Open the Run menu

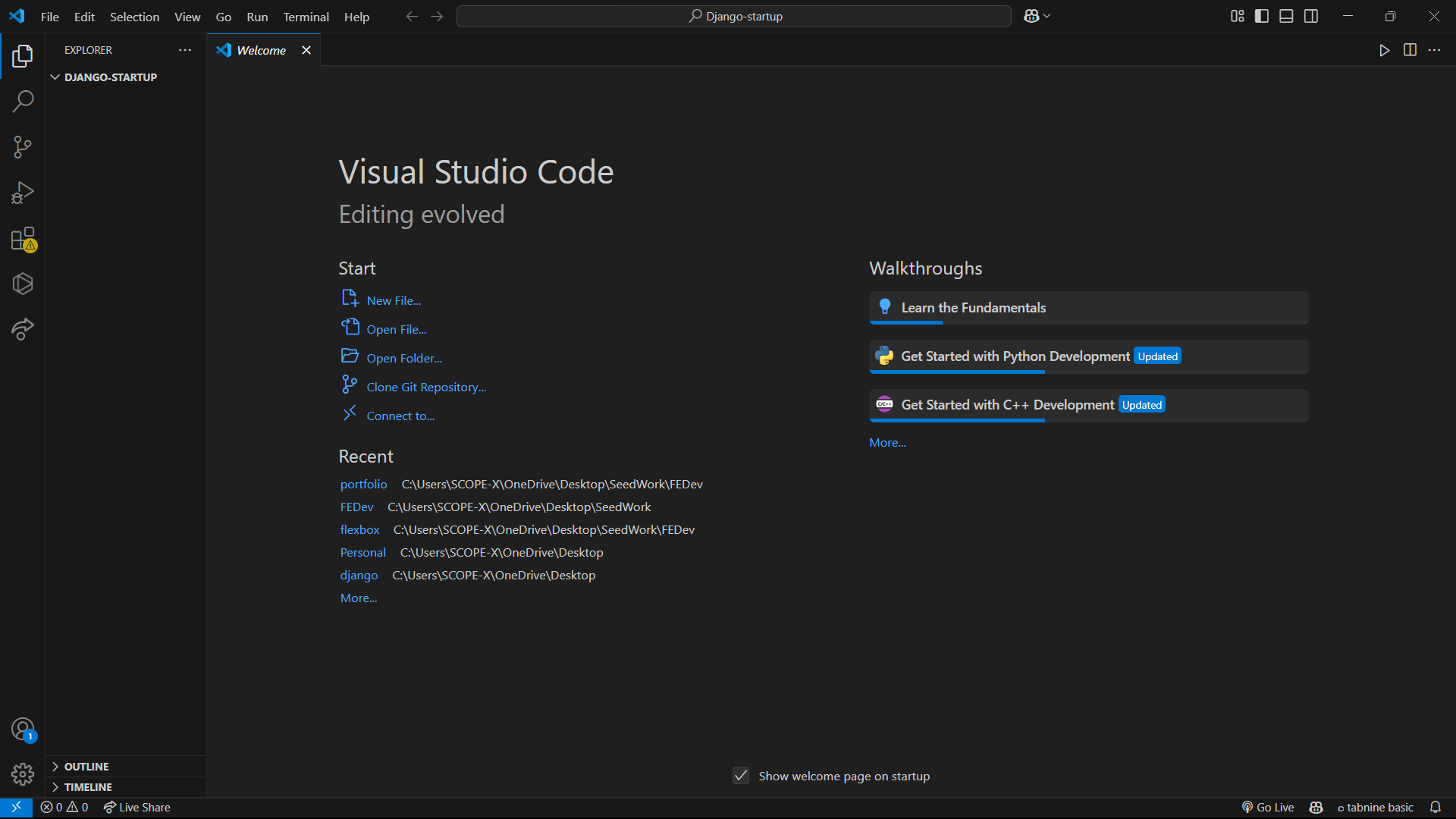point(257,17)
